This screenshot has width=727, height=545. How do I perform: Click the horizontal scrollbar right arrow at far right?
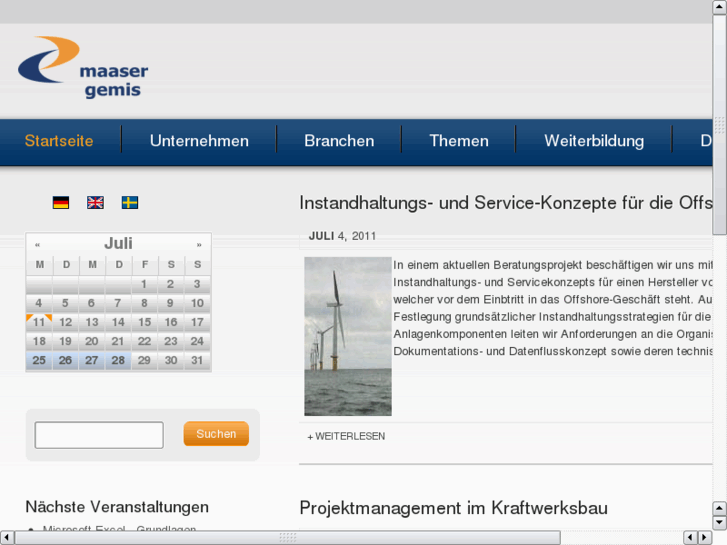pyautogui.click(x=706, y=538)
